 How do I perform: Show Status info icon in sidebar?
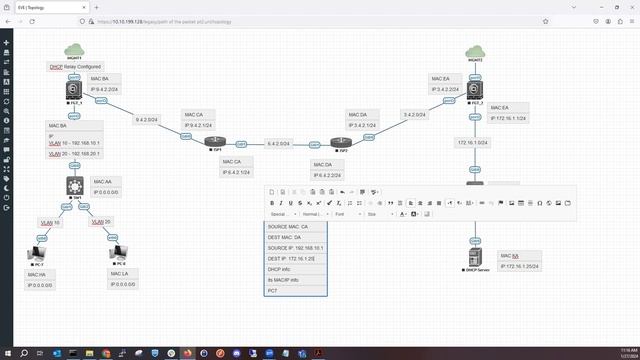(x=6, y=121)
